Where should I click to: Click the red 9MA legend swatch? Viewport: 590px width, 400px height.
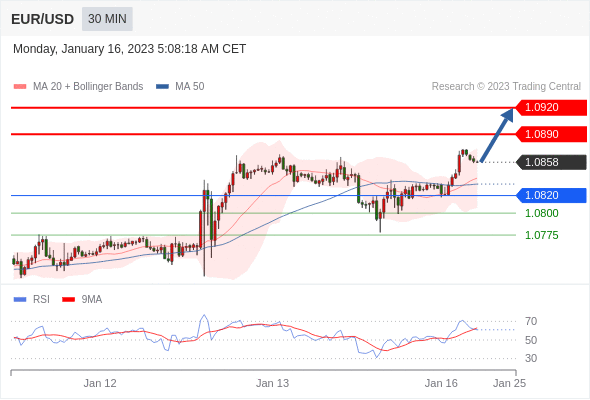coord(68,300)
